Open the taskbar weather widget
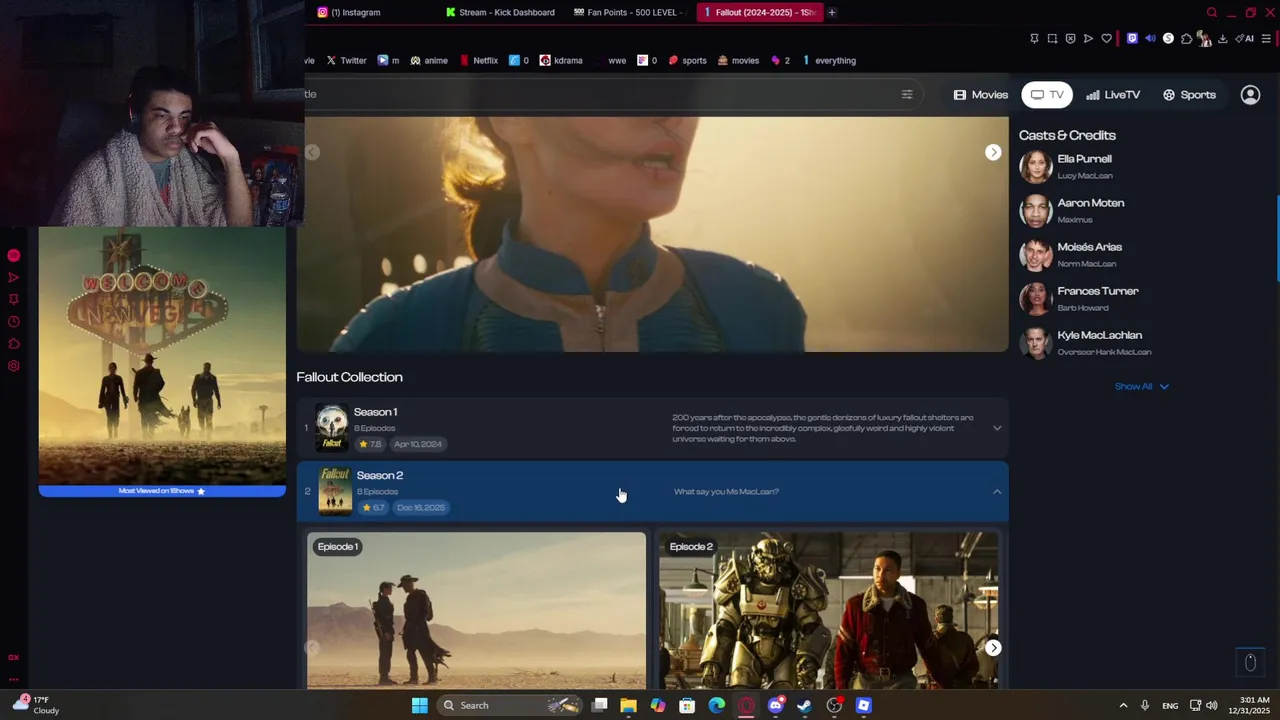This screenshot has width=1280, height=720. (36, 705)
